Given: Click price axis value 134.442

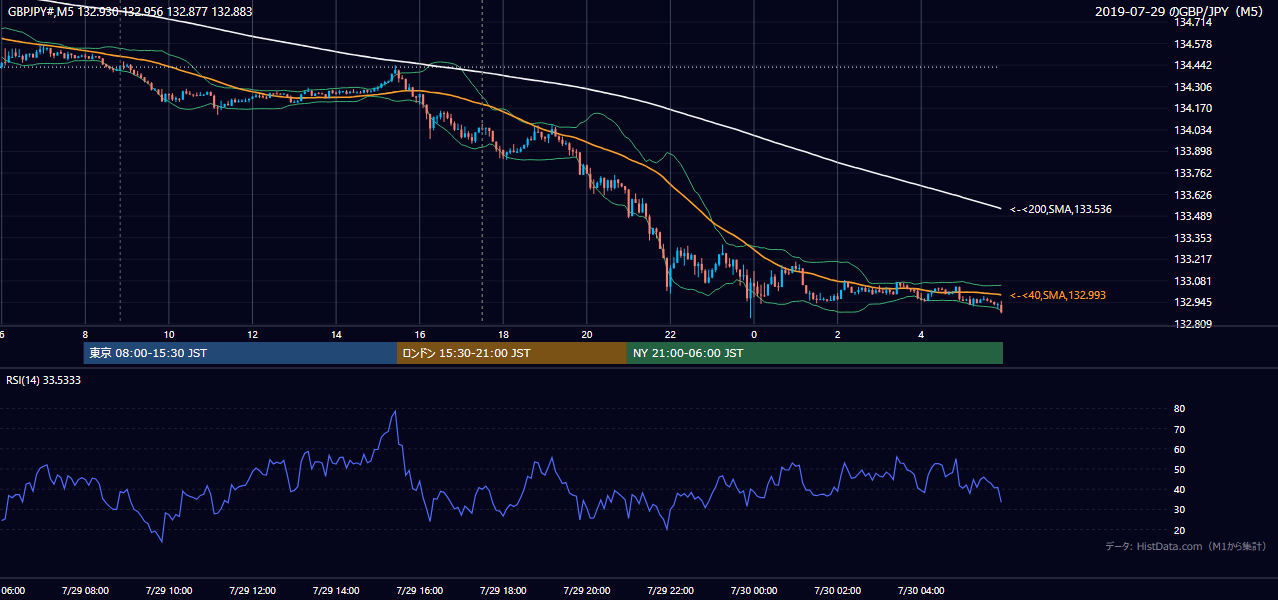Looking at the screenshot, I should pos(1191,65).
